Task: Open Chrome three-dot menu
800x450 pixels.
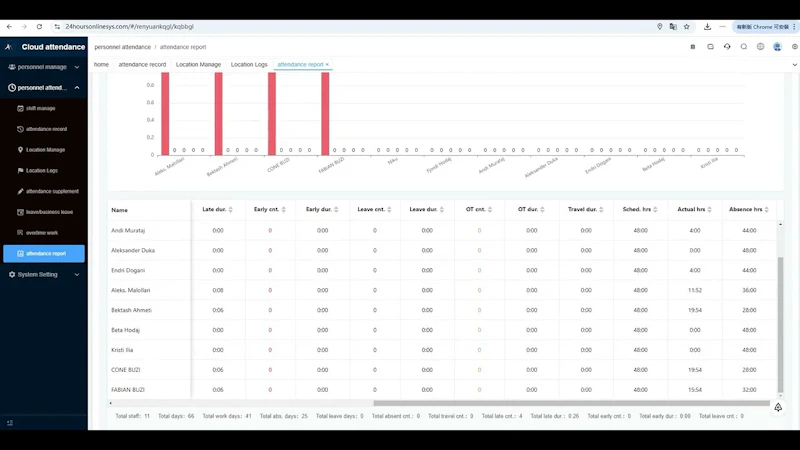Action: pos(794,27)
